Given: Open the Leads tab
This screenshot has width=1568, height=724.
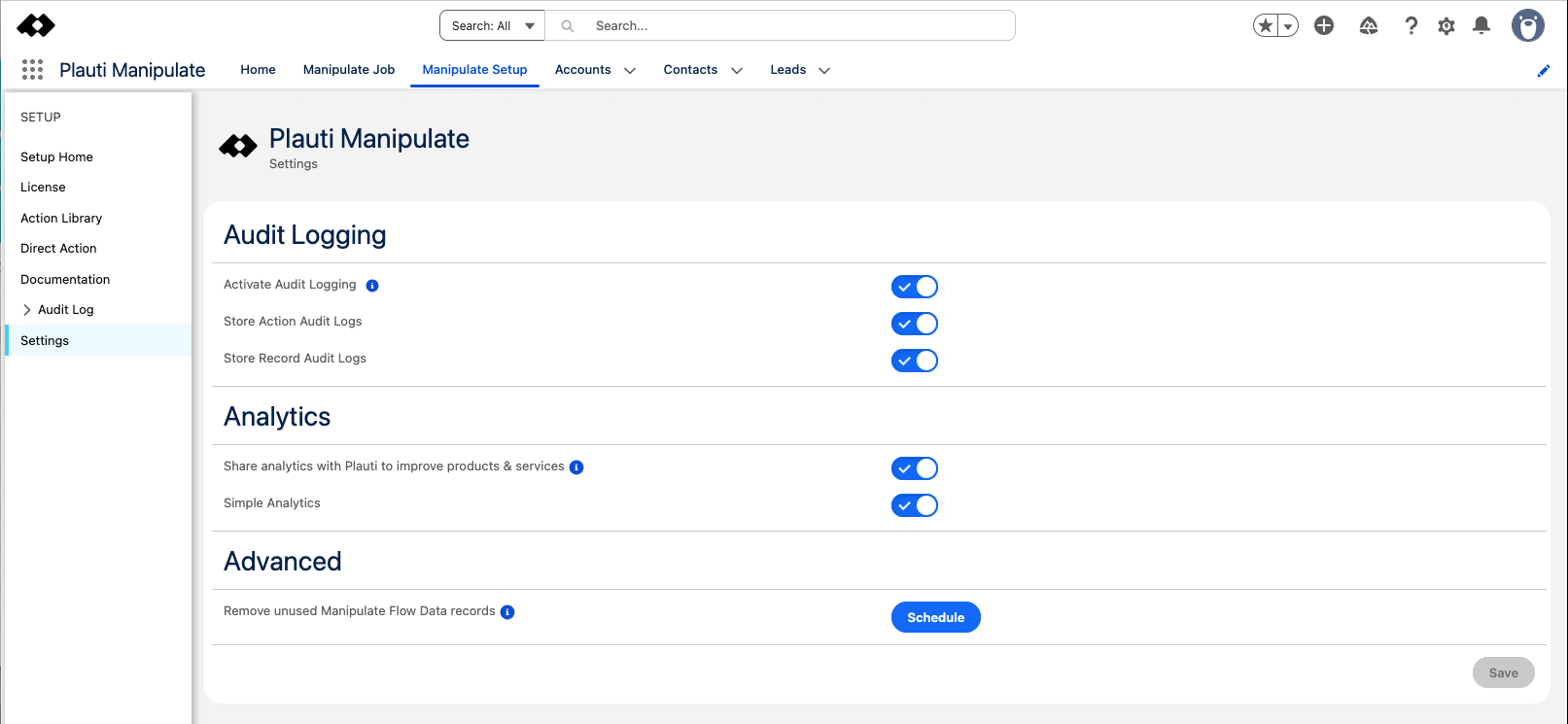Looking at the screenshot, I should (788, 70).
